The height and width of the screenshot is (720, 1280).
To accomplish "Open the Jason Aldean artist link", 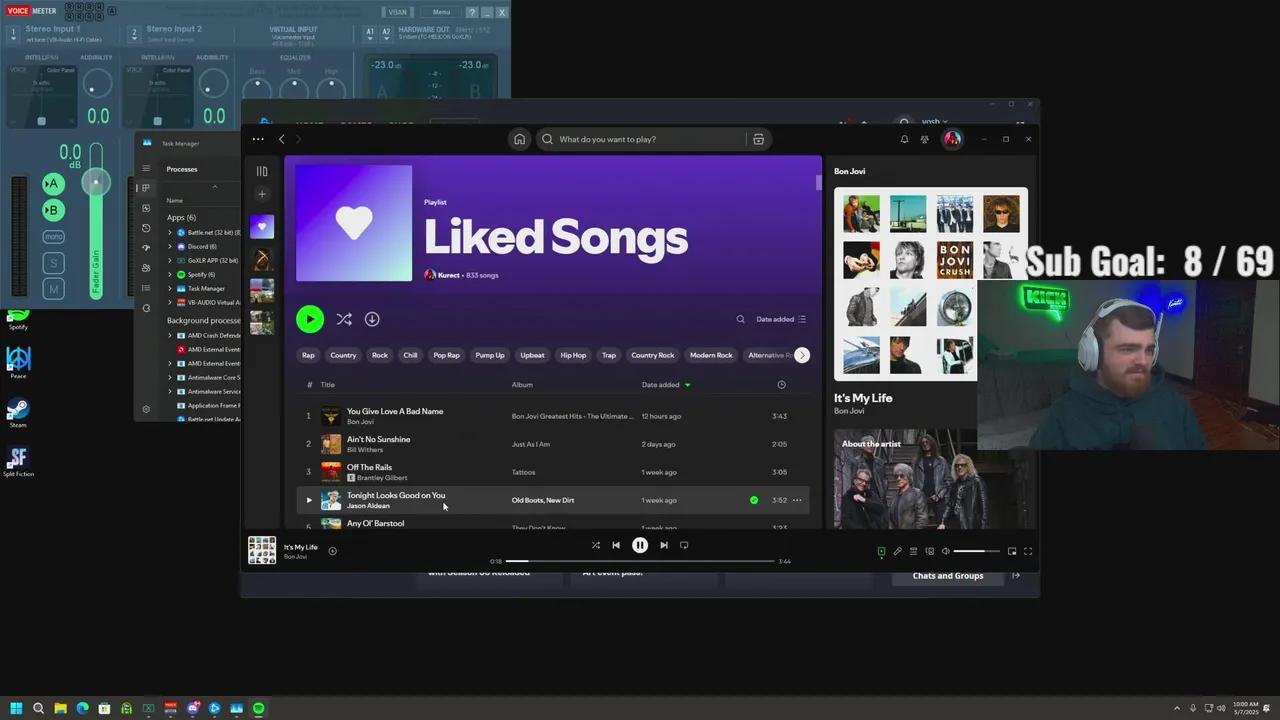I will point(368,506).
